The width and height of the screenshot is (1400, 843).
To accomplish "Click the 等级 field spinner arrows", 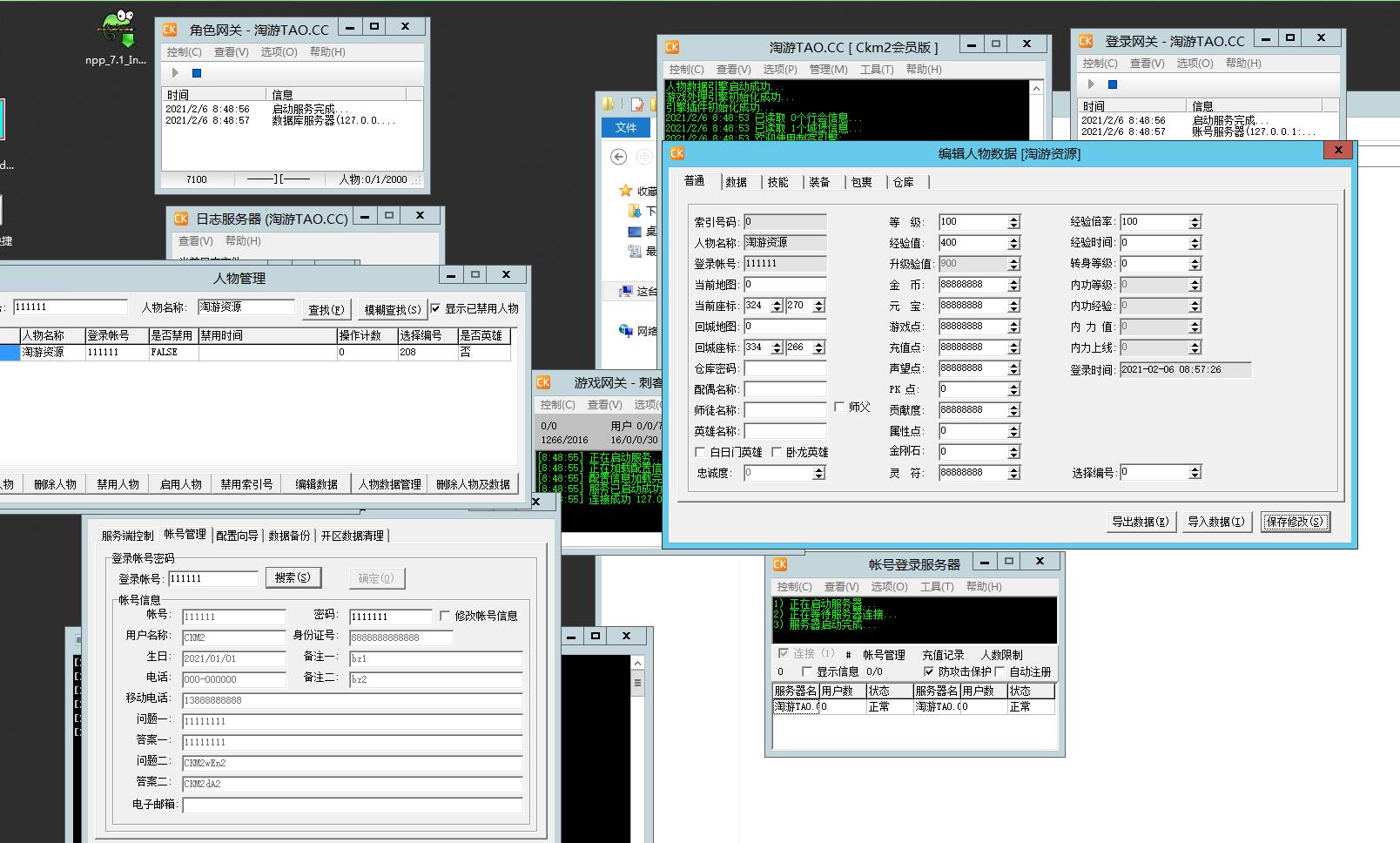I will click(x=1013, y=222).
